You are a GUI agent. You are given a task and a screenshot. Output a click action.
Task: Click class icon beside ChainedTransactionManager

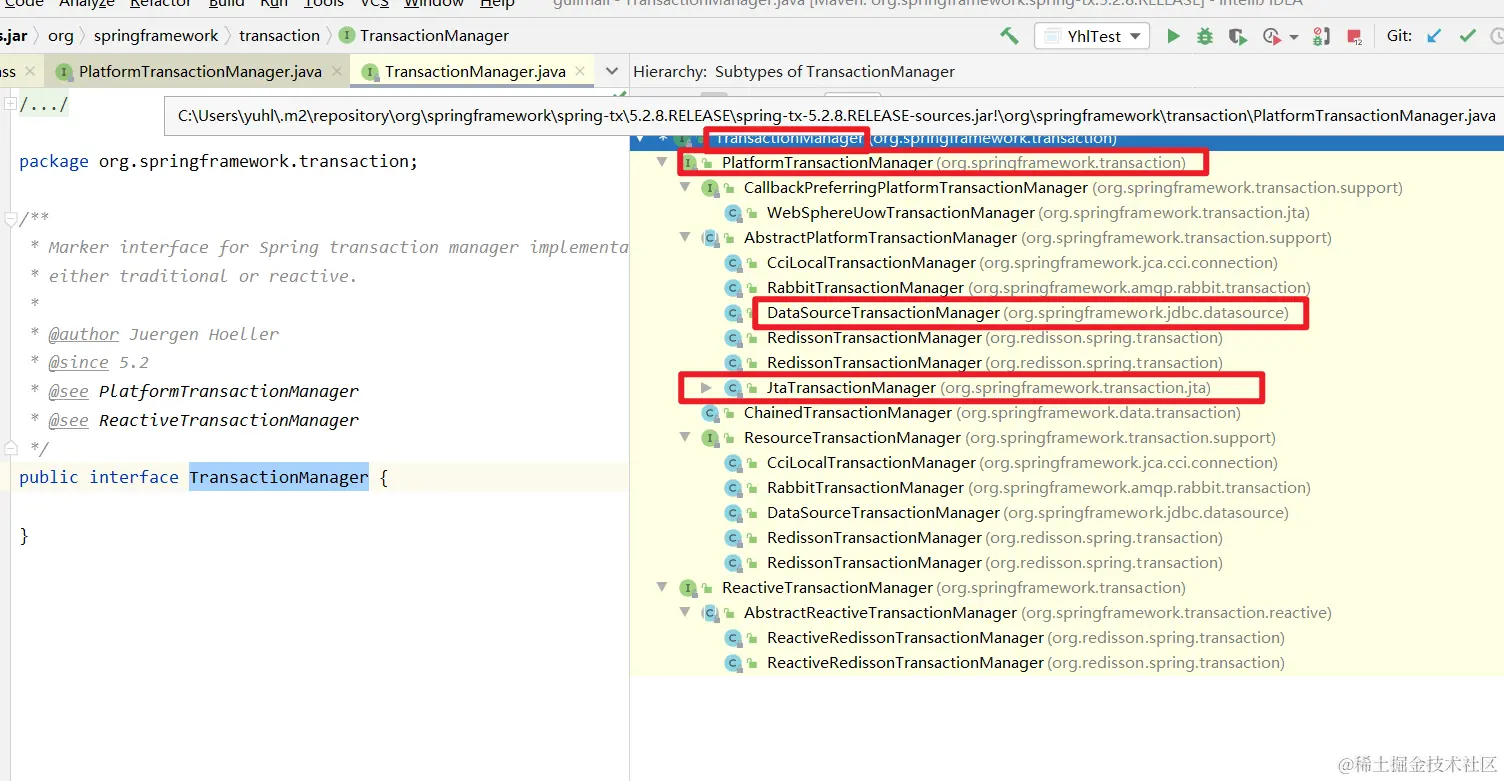coord(710,413)
